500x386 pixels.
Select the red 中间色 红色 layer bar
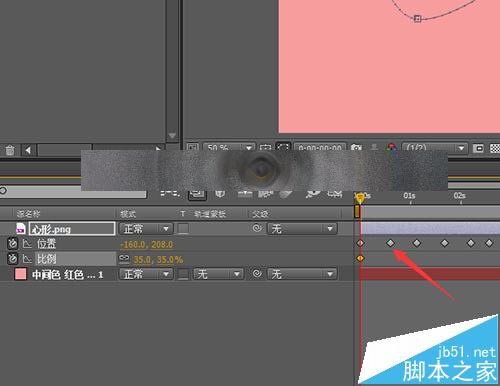pyautogui.click(x=430, y=274)
